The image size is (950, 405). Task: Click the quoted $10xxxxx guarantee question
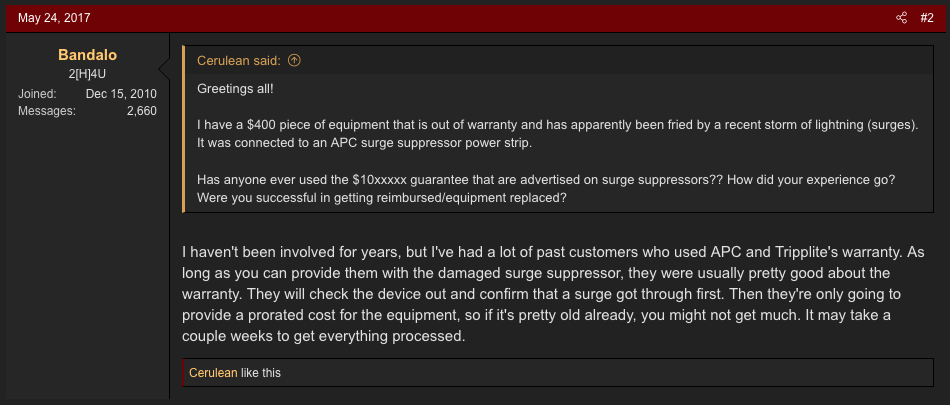point(546,188)
